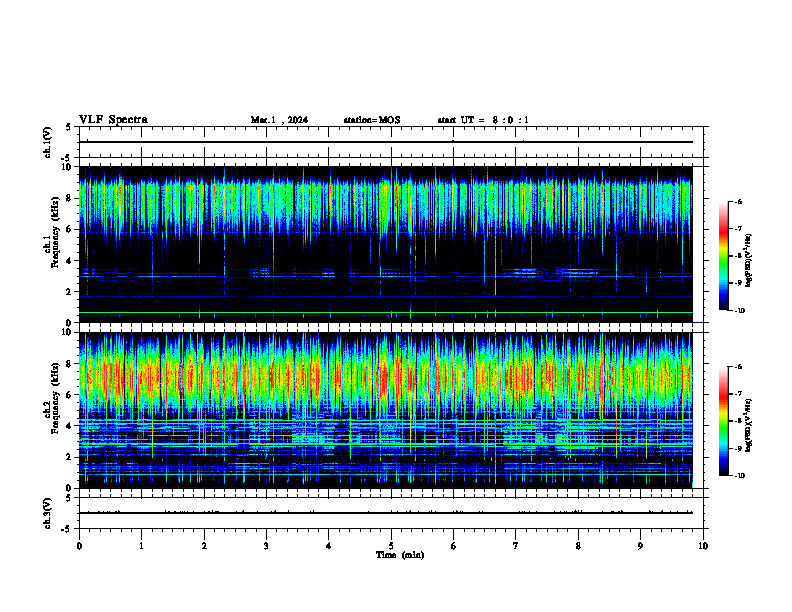The height and width of the screenshot is (612, 792).
Task: Click the ch.2 spectrogram color scale bar
Action: point(724,421)
